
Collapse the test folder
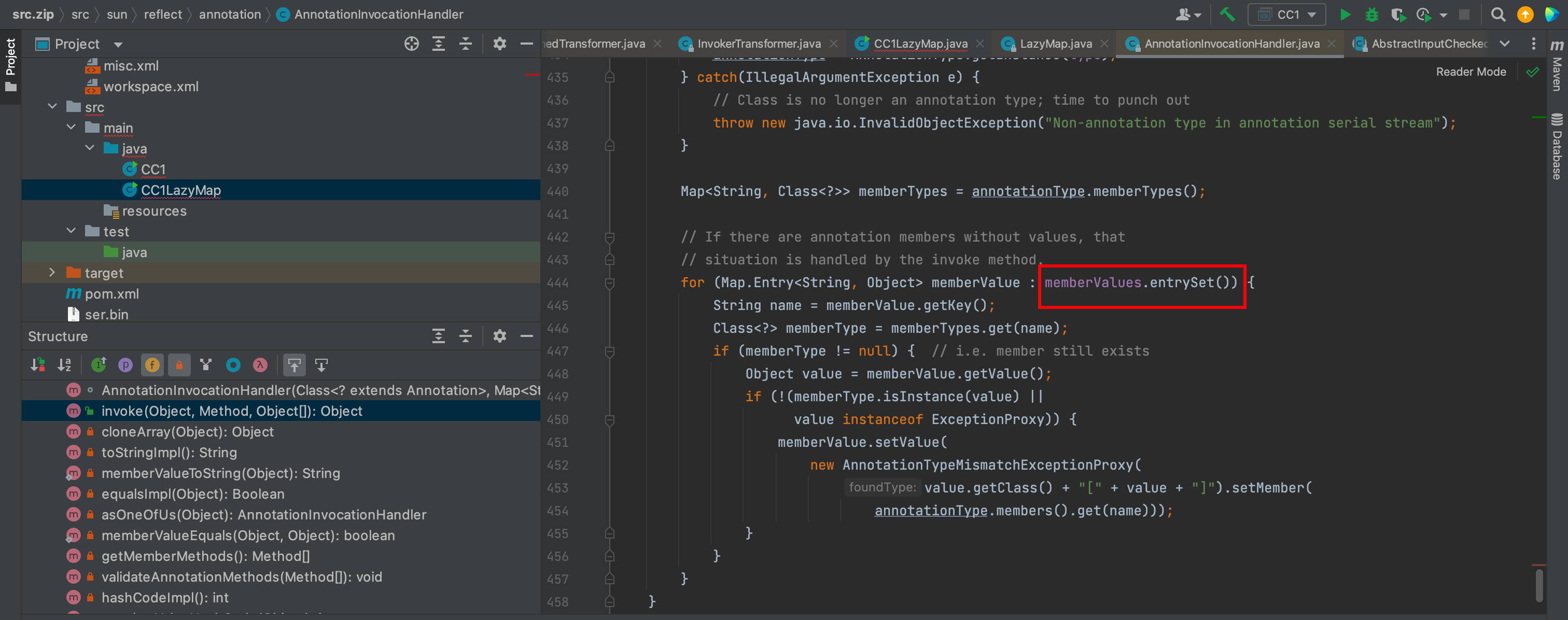click(x=71, y=231)
